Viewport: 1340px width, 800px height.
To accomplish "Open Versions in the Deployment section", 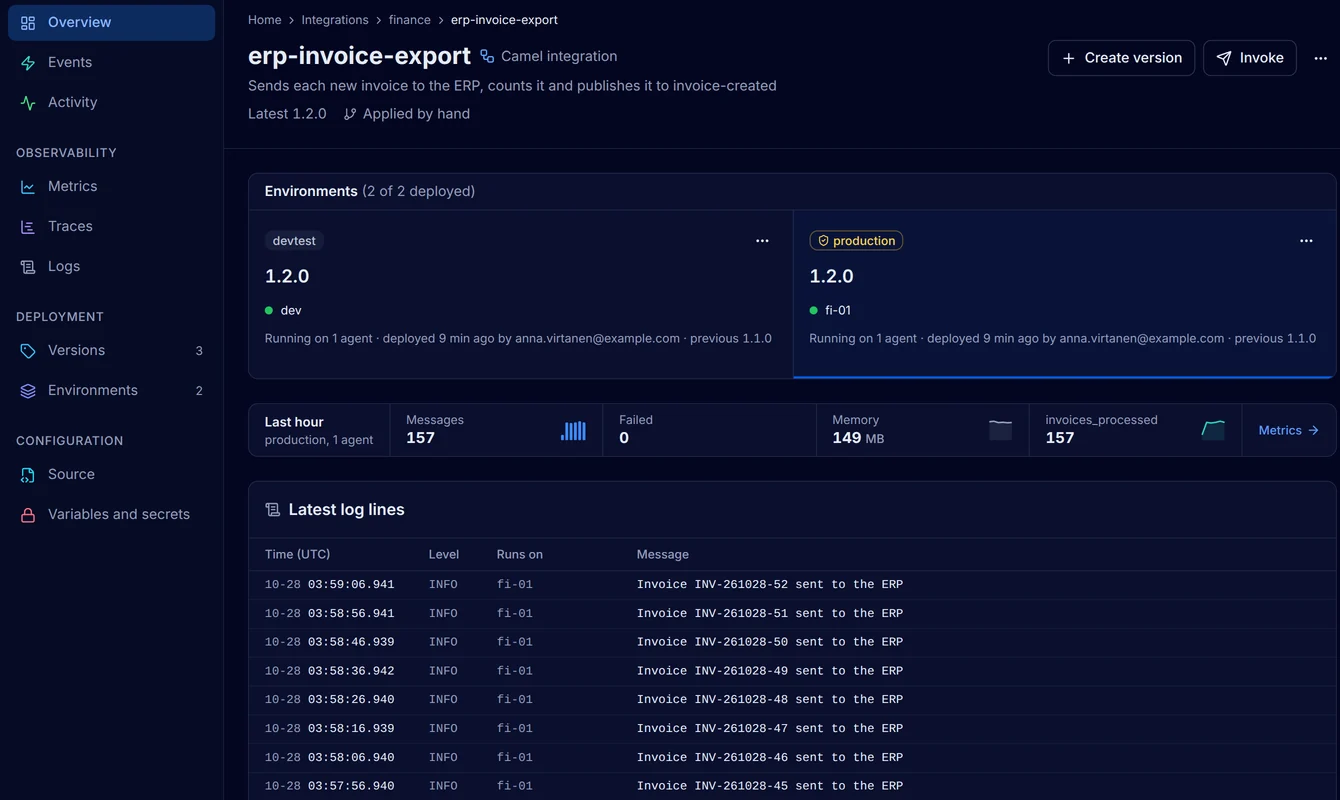I will tap(111, 350).
